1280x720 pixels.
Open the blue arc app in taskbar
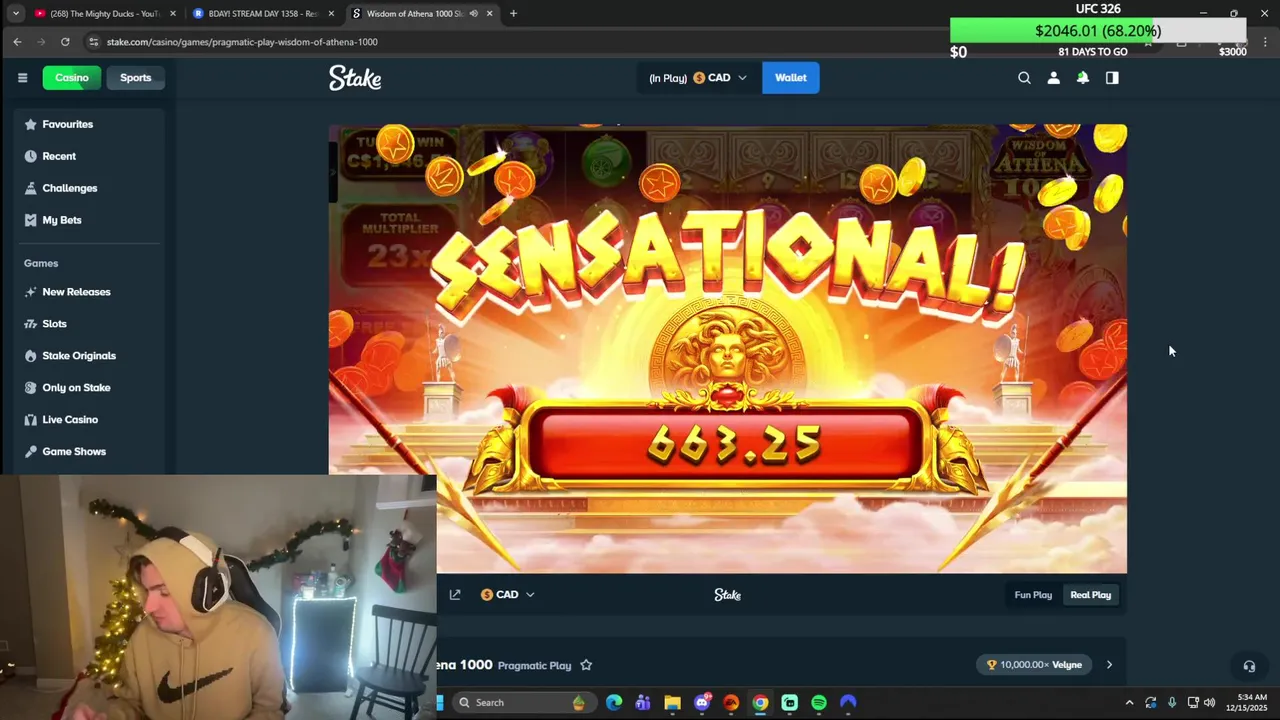pyautogui.click(x=848, y=703)
